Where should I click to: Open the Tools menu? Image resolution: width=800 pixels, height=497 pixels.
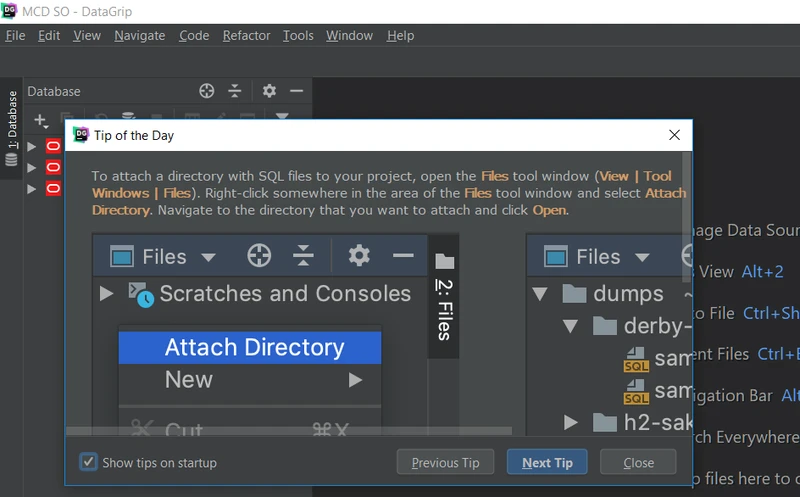[x=298, y=36]
